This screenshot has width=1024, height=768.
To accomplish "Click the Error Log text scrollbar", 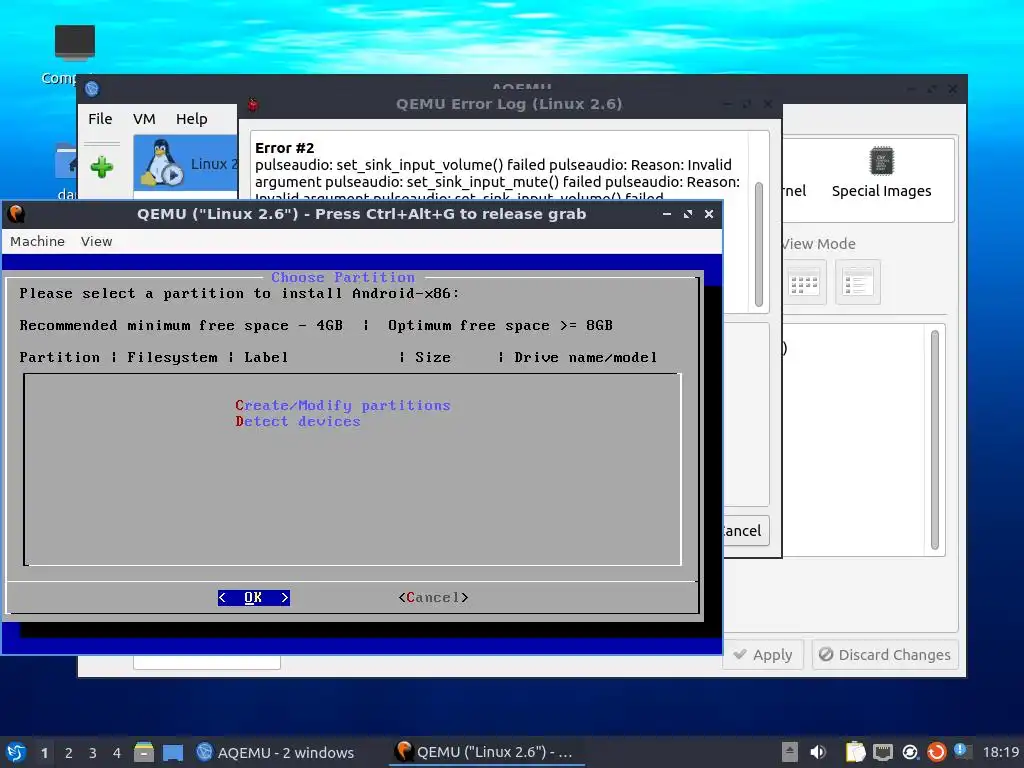I will [759, 244].
